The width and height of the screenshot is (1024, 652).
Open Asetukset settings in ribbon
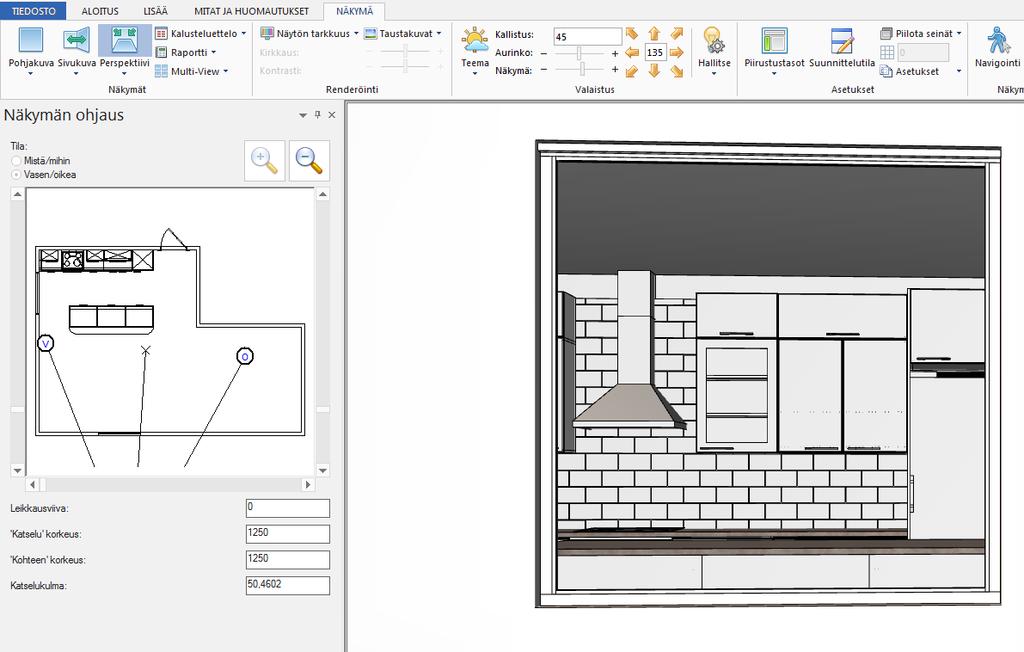909,71
